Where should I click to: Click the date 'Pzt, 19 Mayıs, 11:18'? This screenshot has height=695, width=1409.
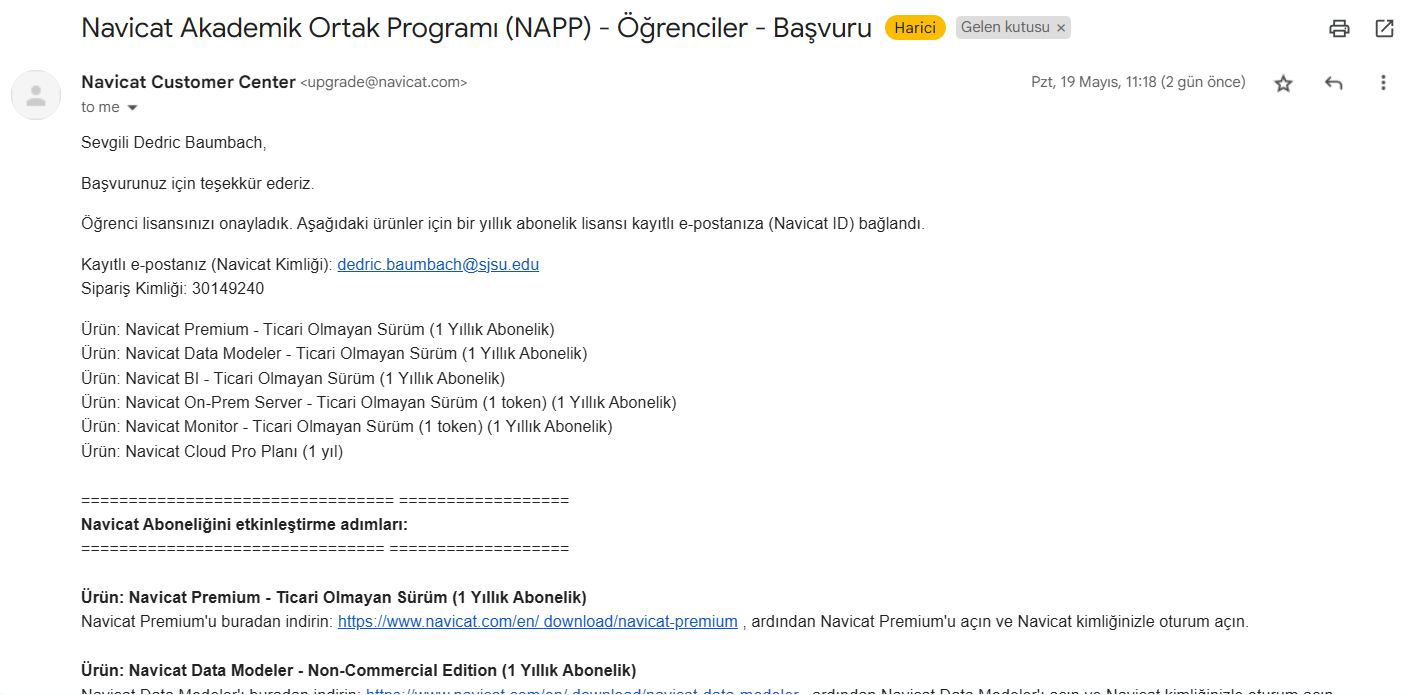(1139, 82)
